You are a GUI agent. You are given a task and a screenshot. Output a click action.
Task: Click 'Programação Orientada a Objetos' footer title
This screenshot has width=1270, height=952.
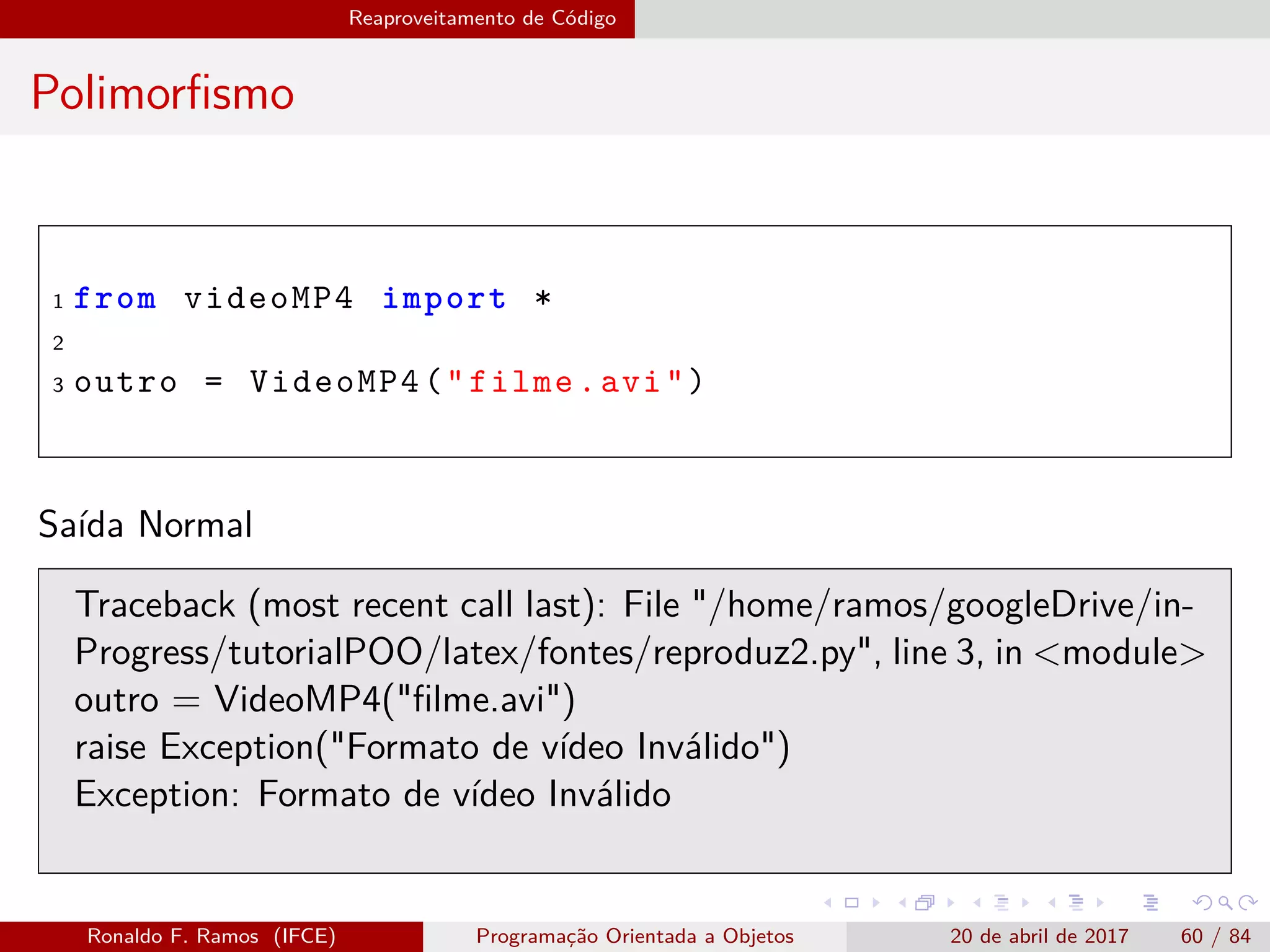635,936
